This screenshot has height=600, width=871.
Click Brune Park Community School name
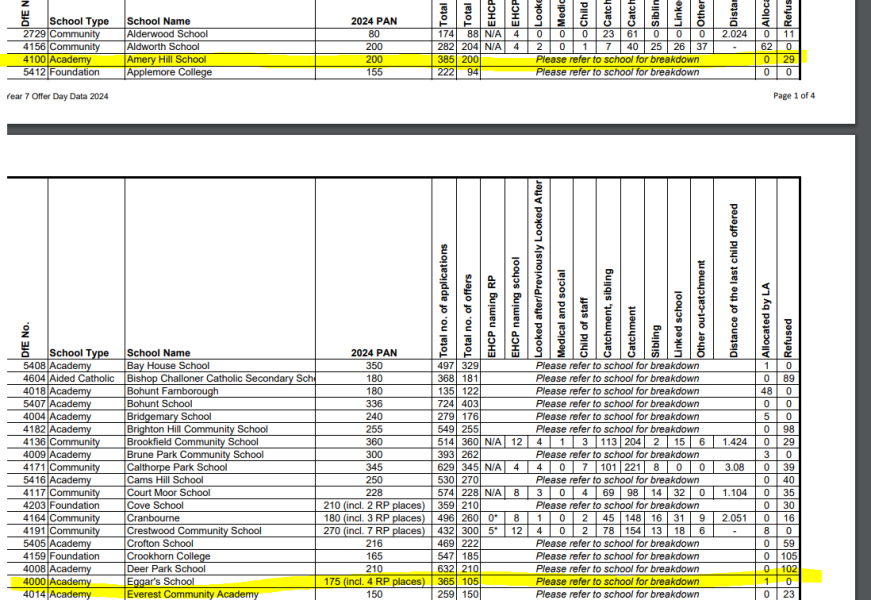(195, 454)
